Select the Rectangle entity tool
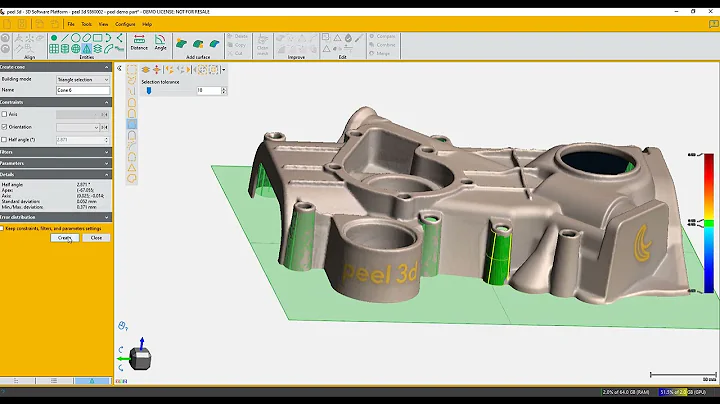Image resolution: width=720 pixels, height=404 pixels. [98, 38]
